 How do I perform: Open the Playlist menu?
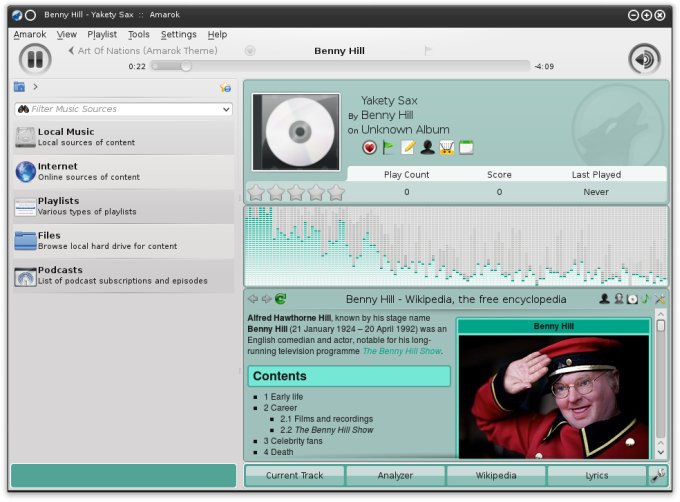102,34
